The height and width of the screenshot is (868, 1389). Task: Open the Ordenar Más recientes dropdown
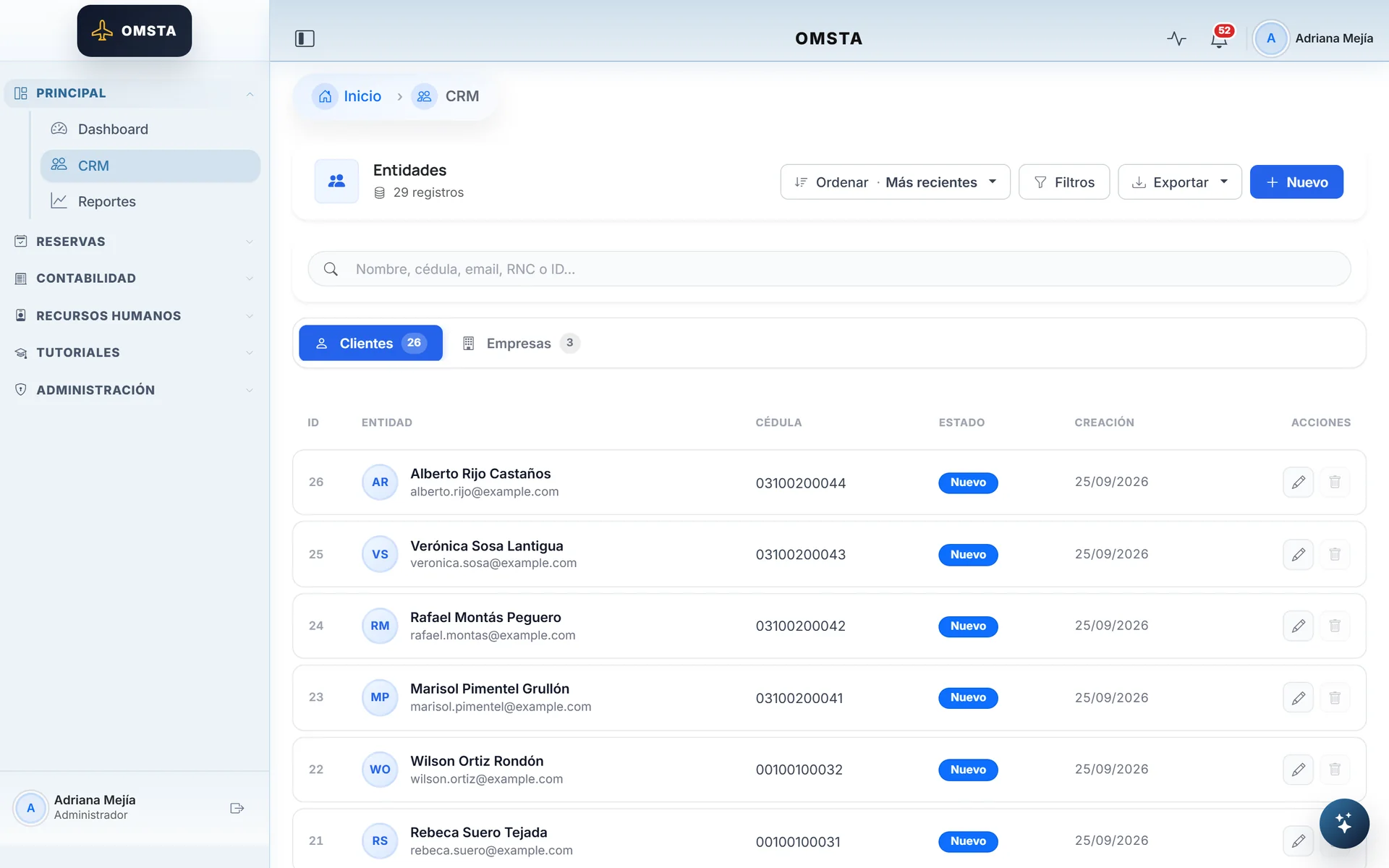pyautogui.click(x=895, y=182)
